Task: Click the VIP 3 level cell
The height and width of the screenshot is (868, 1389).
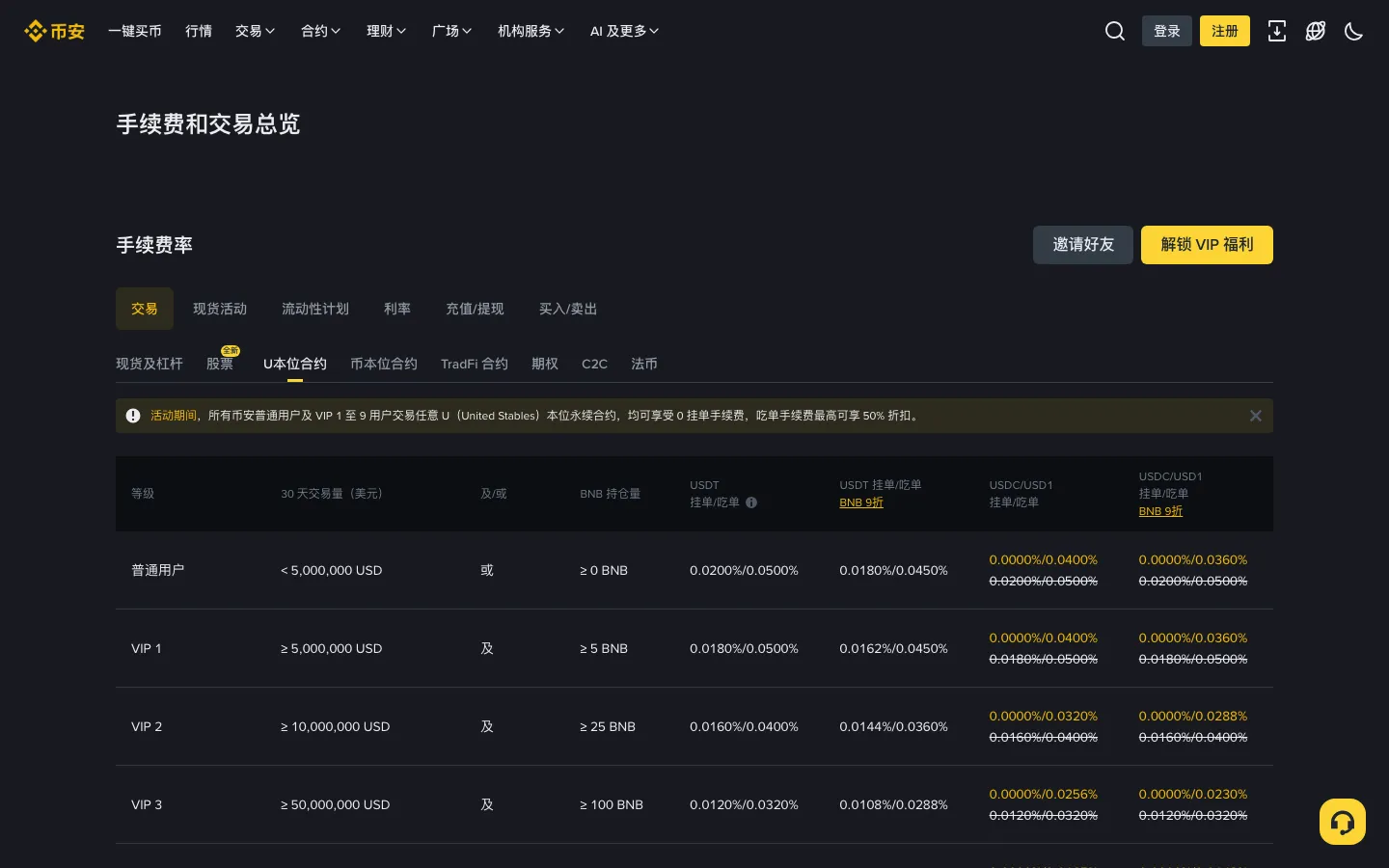Action: (x=147, y=804)
